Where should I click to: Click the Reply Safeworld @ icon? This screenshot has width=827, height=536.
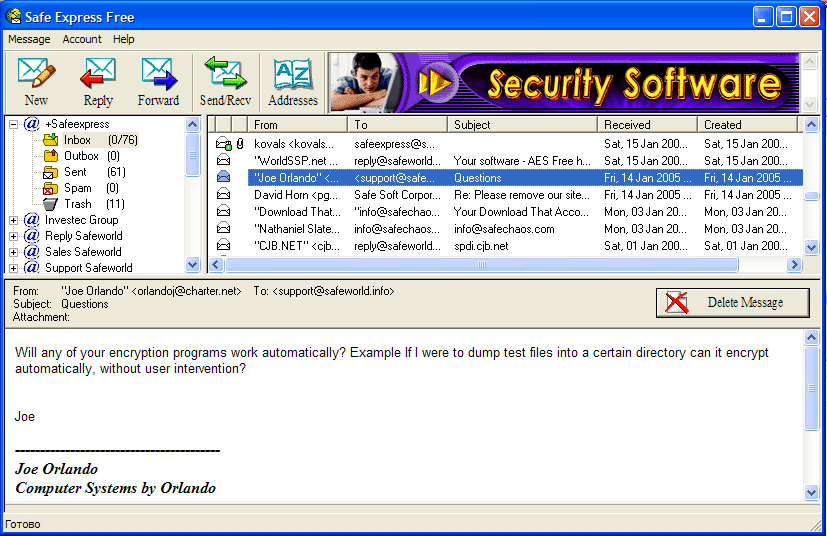[32, 235]
